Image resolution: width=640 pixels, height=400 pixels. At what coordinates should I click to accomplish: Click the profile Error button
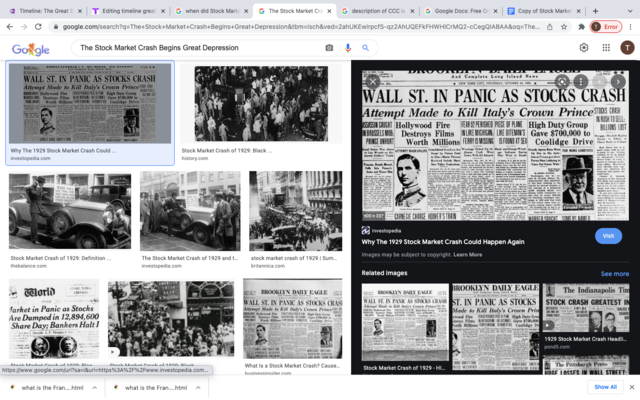606,27
